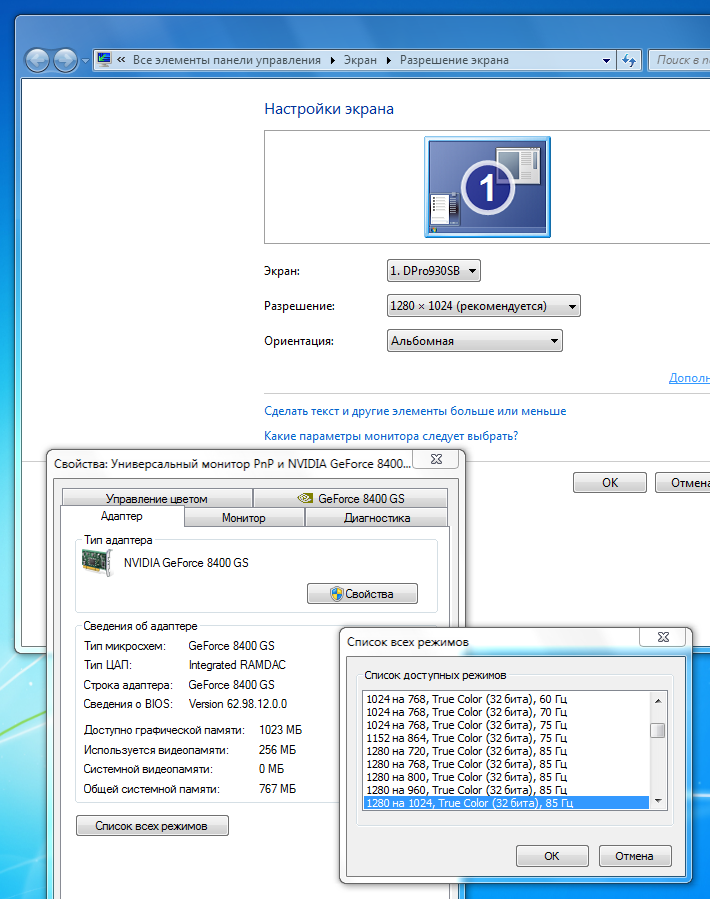Open breadcrumb 'Экран'
Screen dimensions: 710x899
(x=360, y=60)
